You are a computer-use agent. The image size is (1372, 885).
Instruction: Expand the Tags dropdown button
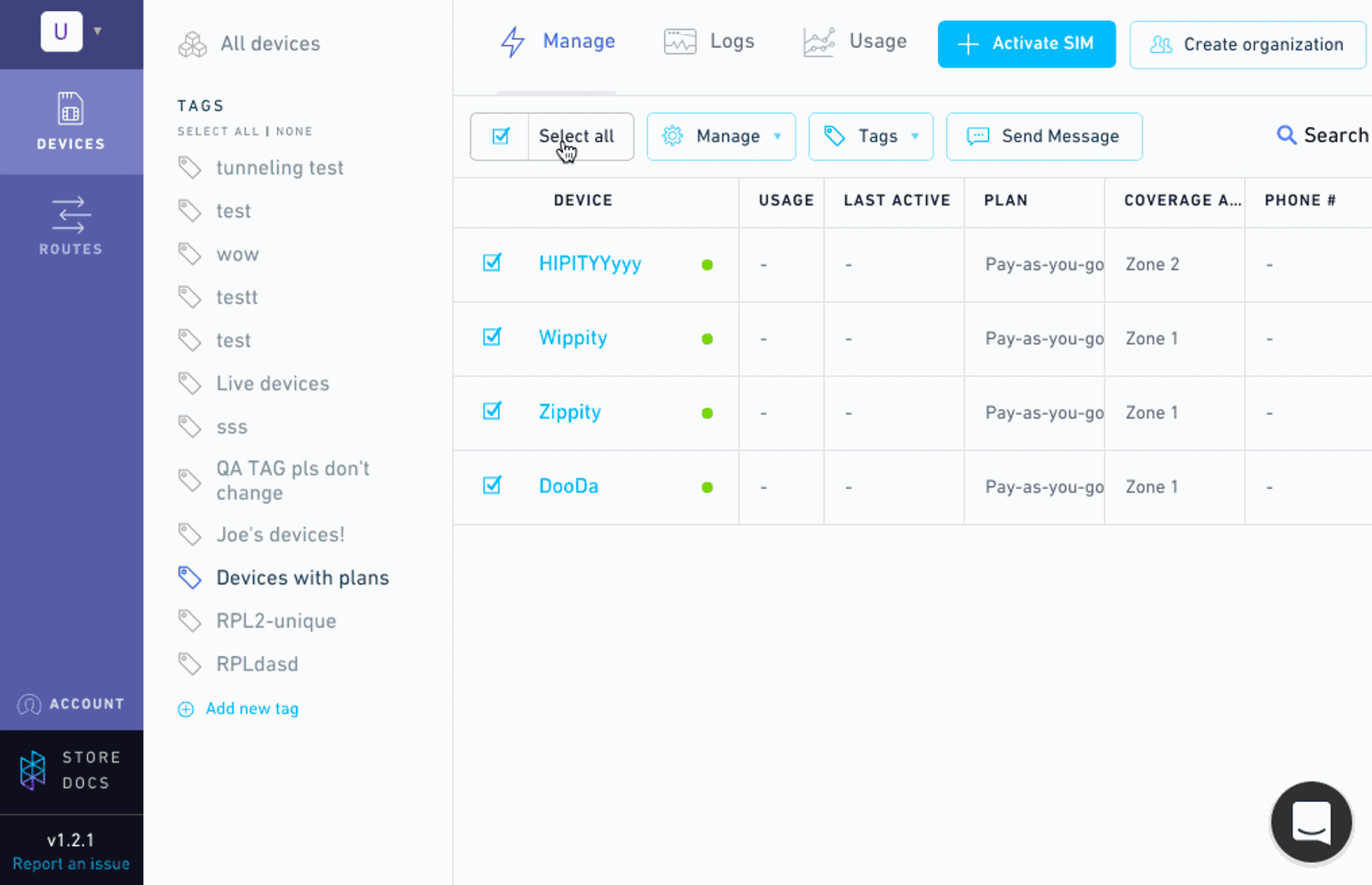pos(870,136)
